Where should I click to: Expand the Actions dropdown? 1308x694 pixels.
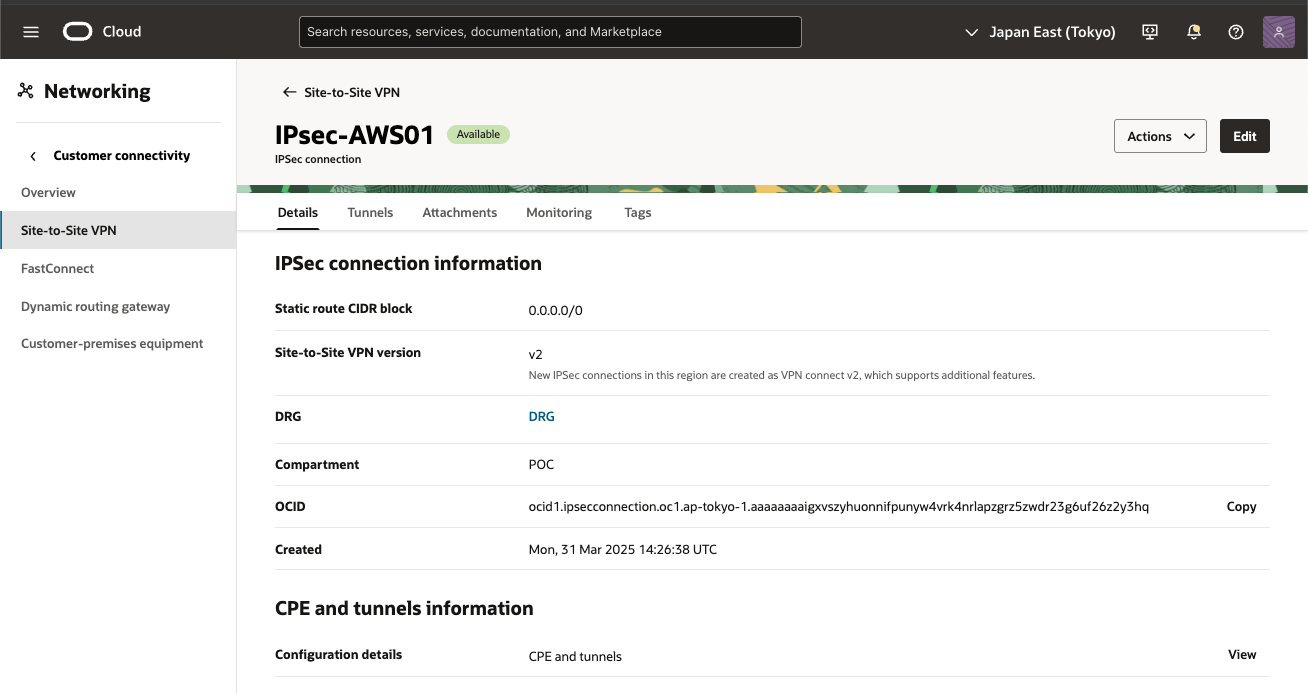pyautogui.click(x=1160, y=136)
